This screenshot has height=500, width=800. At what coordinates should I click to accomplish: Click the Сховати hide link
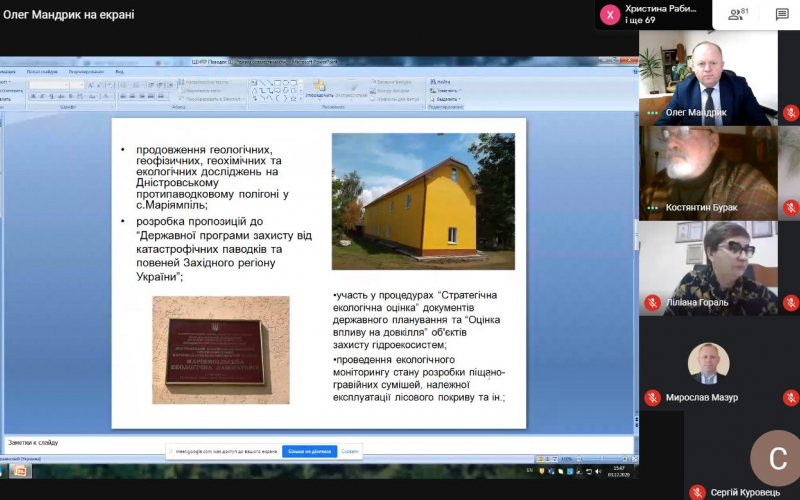coord(349,452)
